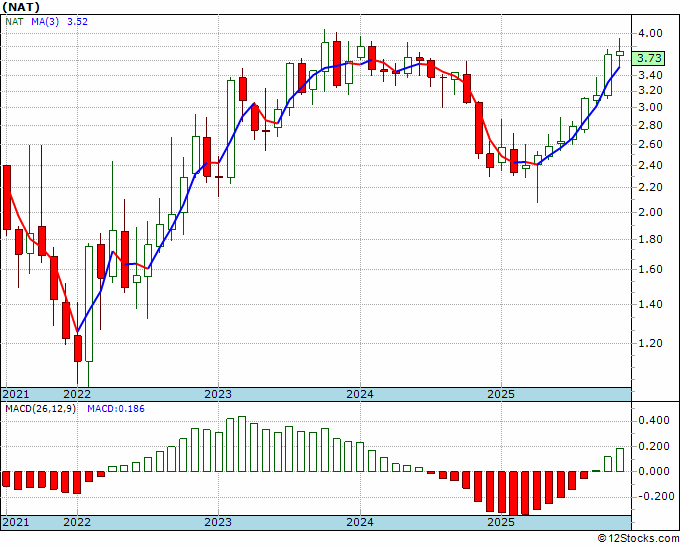Click the -0.200 MACD axis label
The image size is (680, 546).
coord(654,497)
